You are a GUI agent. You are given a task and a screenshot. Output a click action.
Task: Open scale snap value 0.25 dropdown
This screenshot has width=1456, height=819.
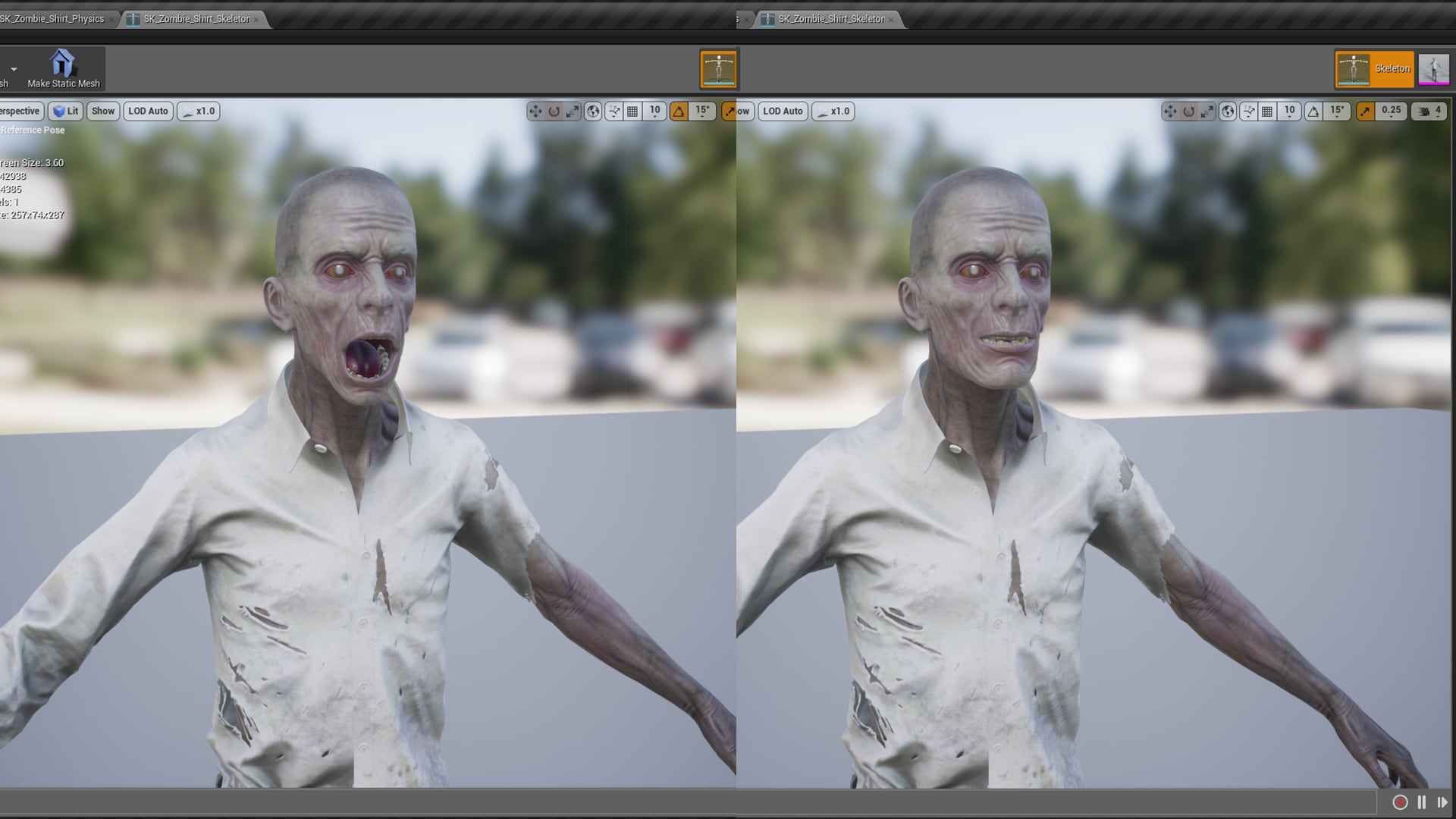click(x=1391, y=111)
